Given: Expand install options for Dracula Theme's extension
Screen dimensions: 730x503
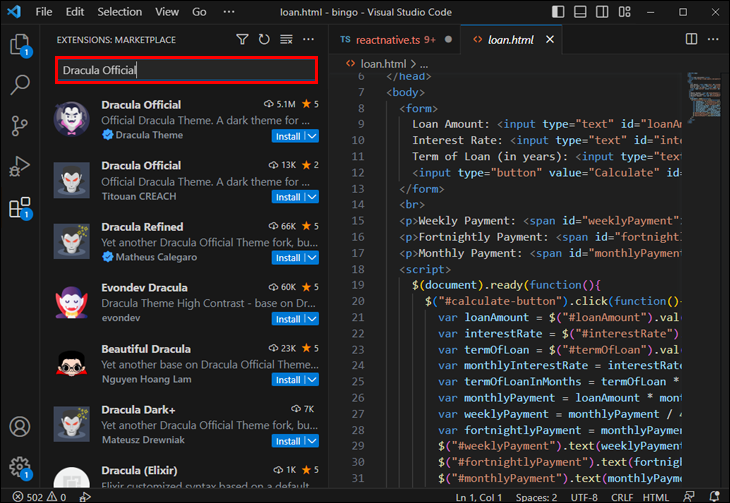Looking at the screenshot, I should pos(312,136).
